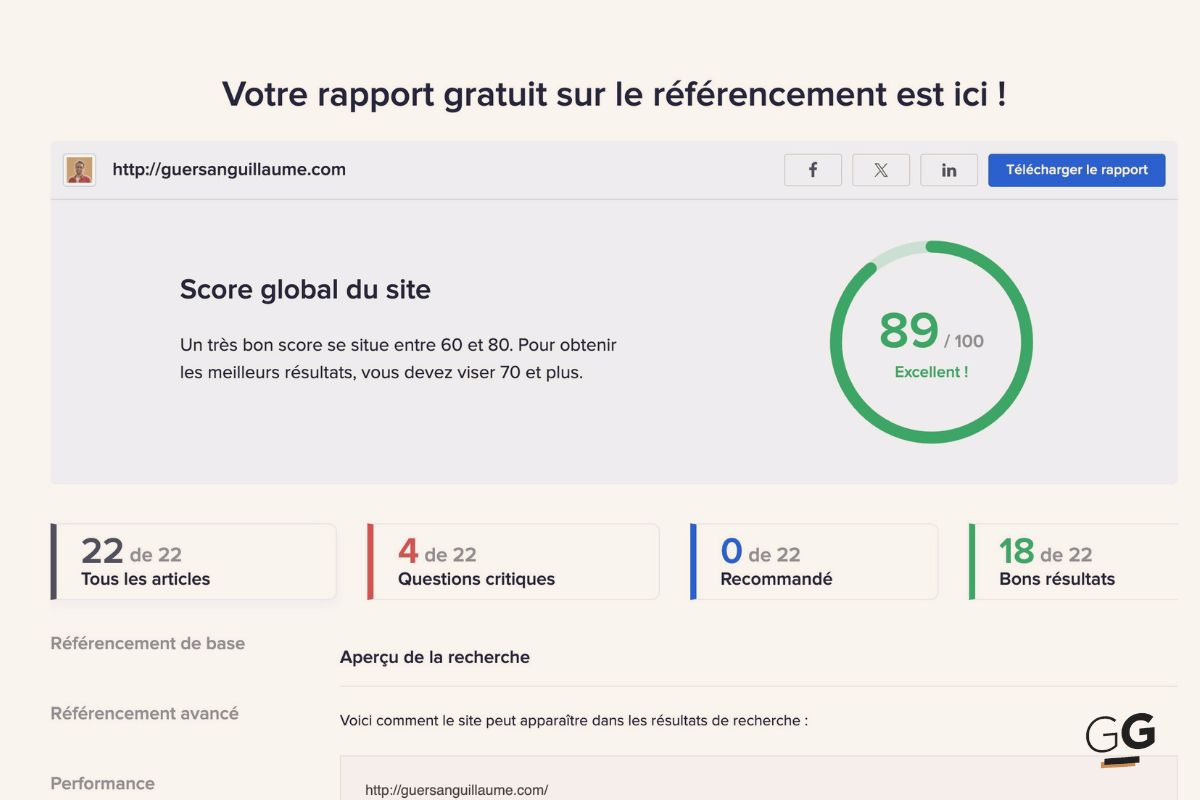The image size is (1200, 800).
Task: Open the 'Performance' section
Action: [102, 783]
